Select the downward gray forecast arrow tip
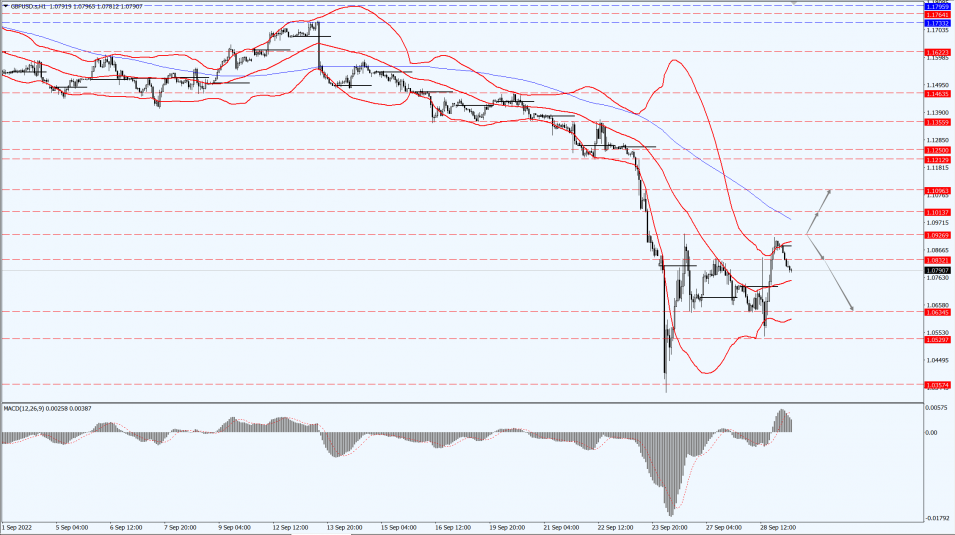Viewport: 955px width, 535px height. tap(851, 308)
